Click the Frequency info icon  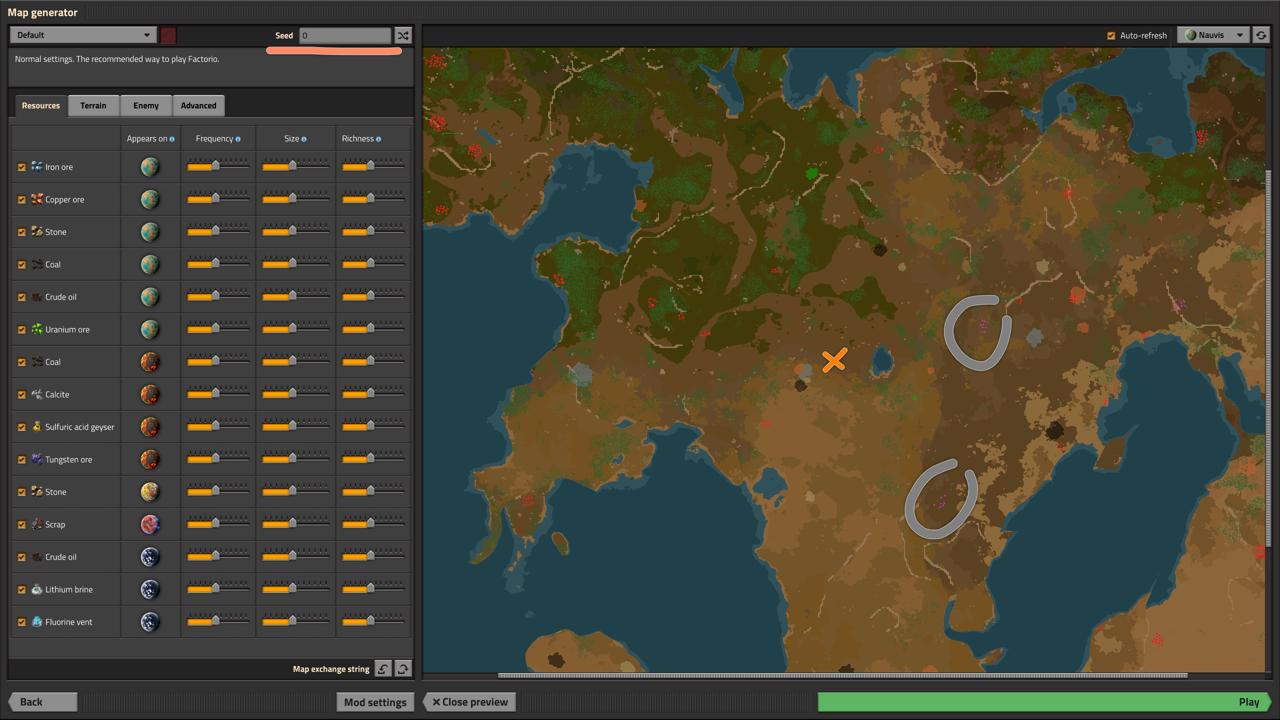(238, 139)
